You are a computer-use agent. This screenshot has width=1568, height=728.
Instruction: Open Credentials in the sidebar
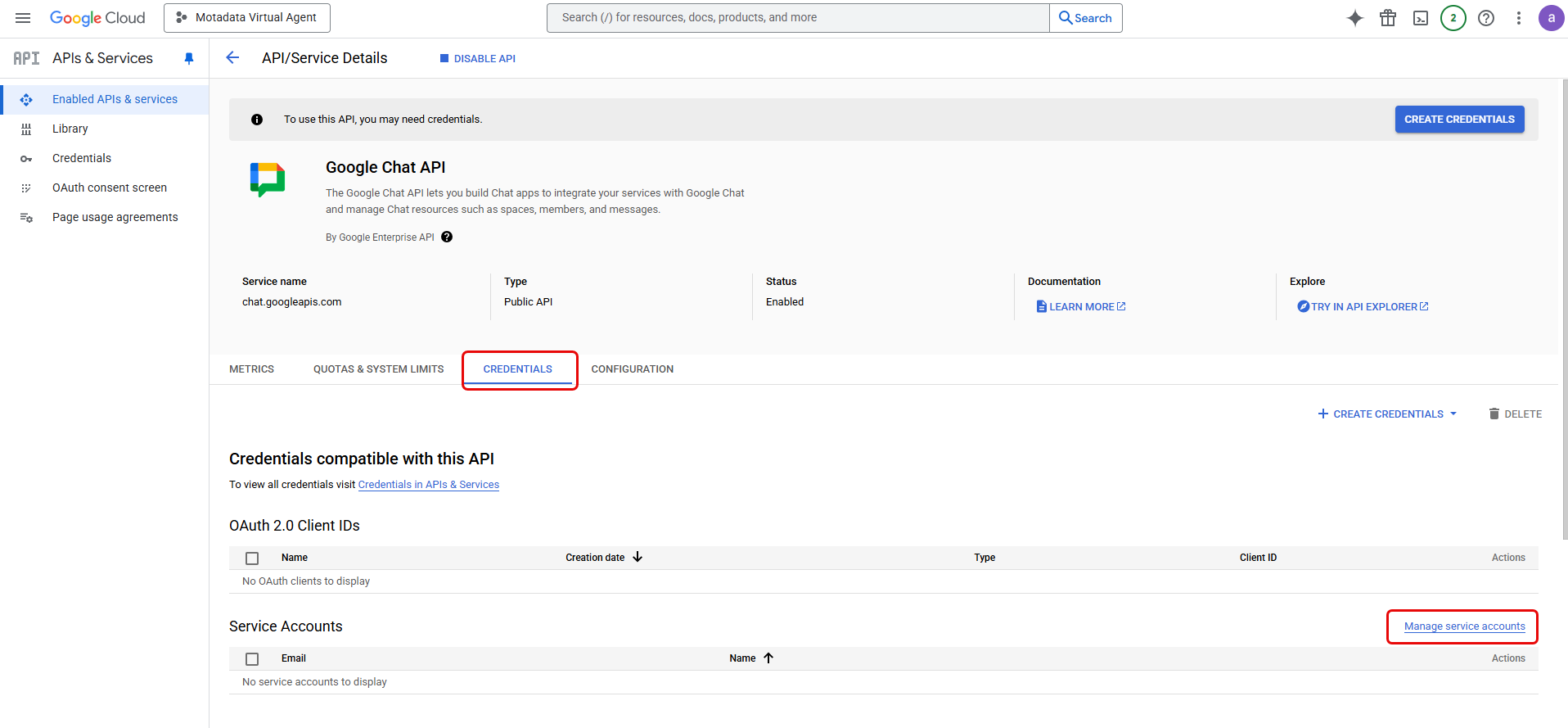pos(105,158)
